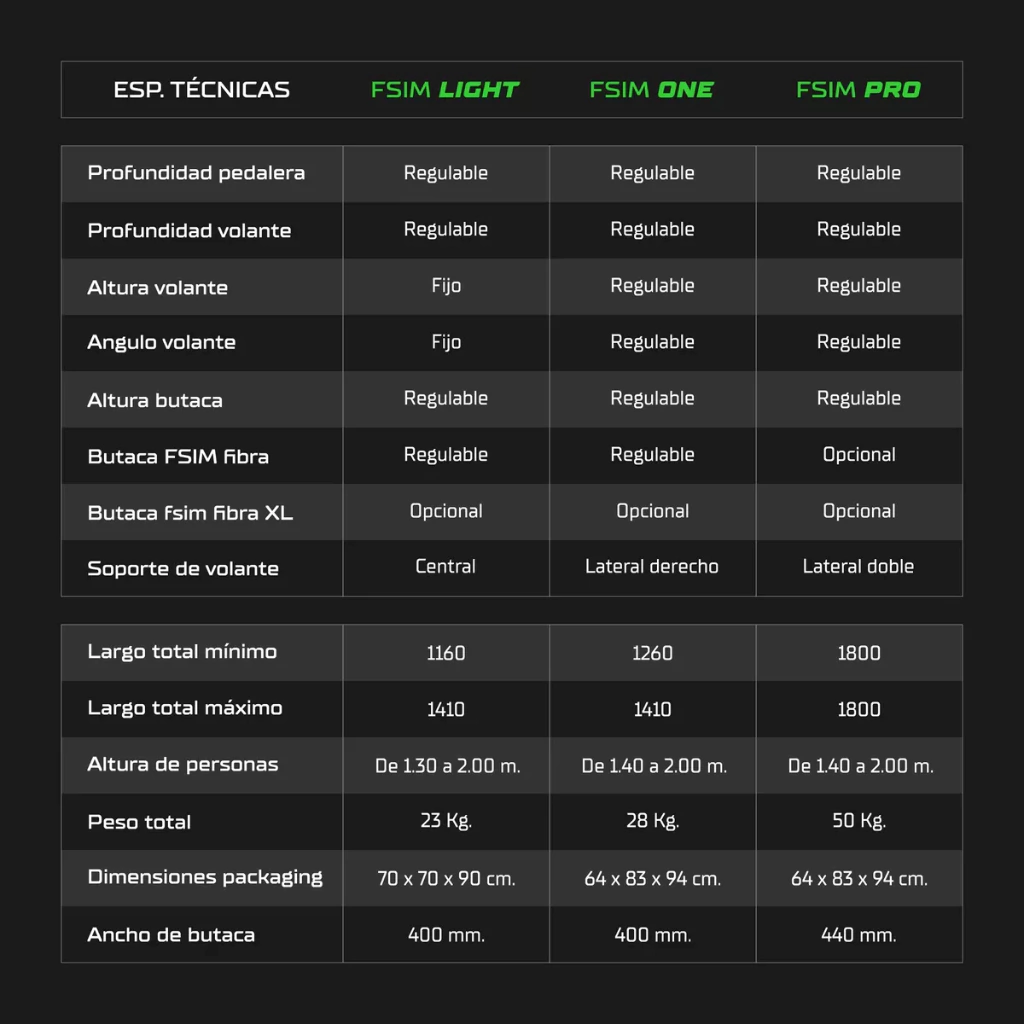Click the De 1.30 a 2.00 m. cell
This screenshot has width=1024, height=1024.
(447, 766)
